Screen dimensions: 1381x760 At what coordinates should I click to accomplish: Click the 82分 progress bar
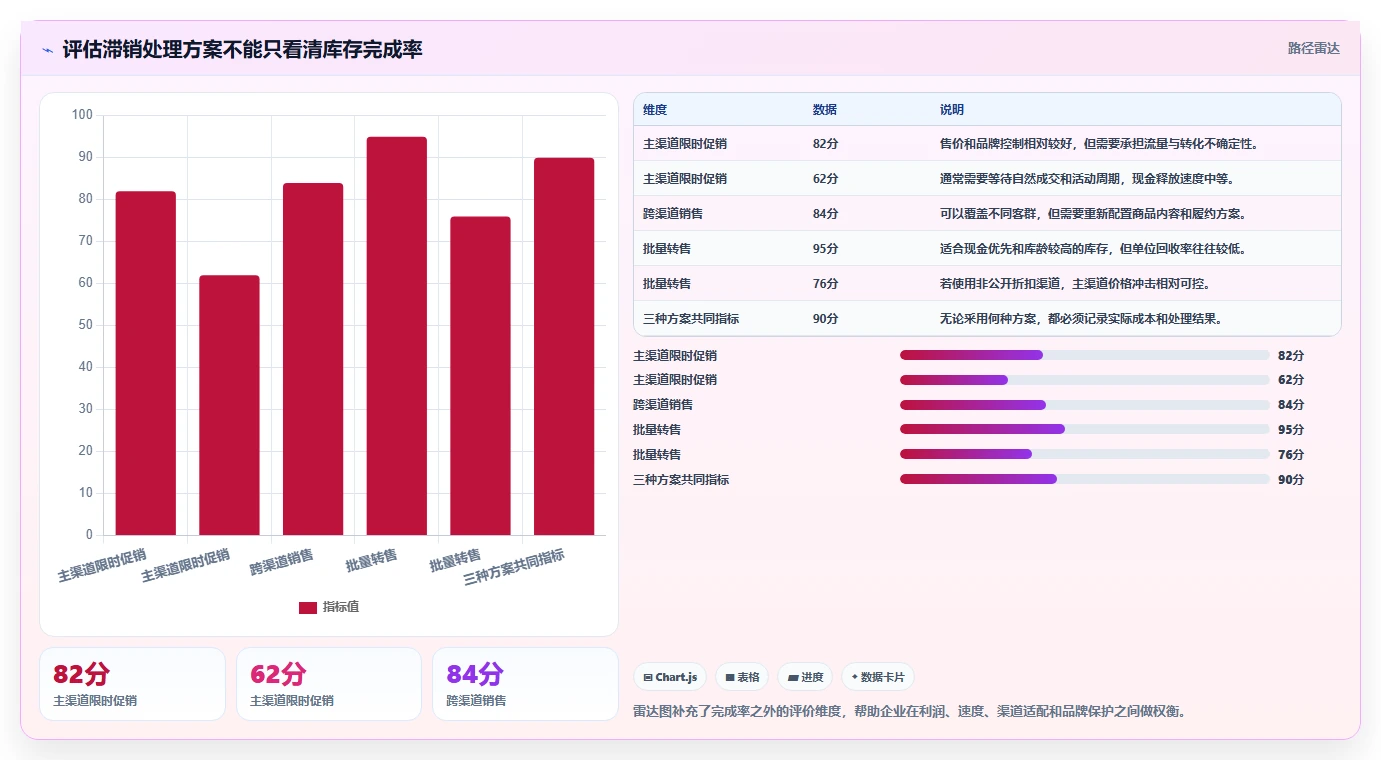1085,355
